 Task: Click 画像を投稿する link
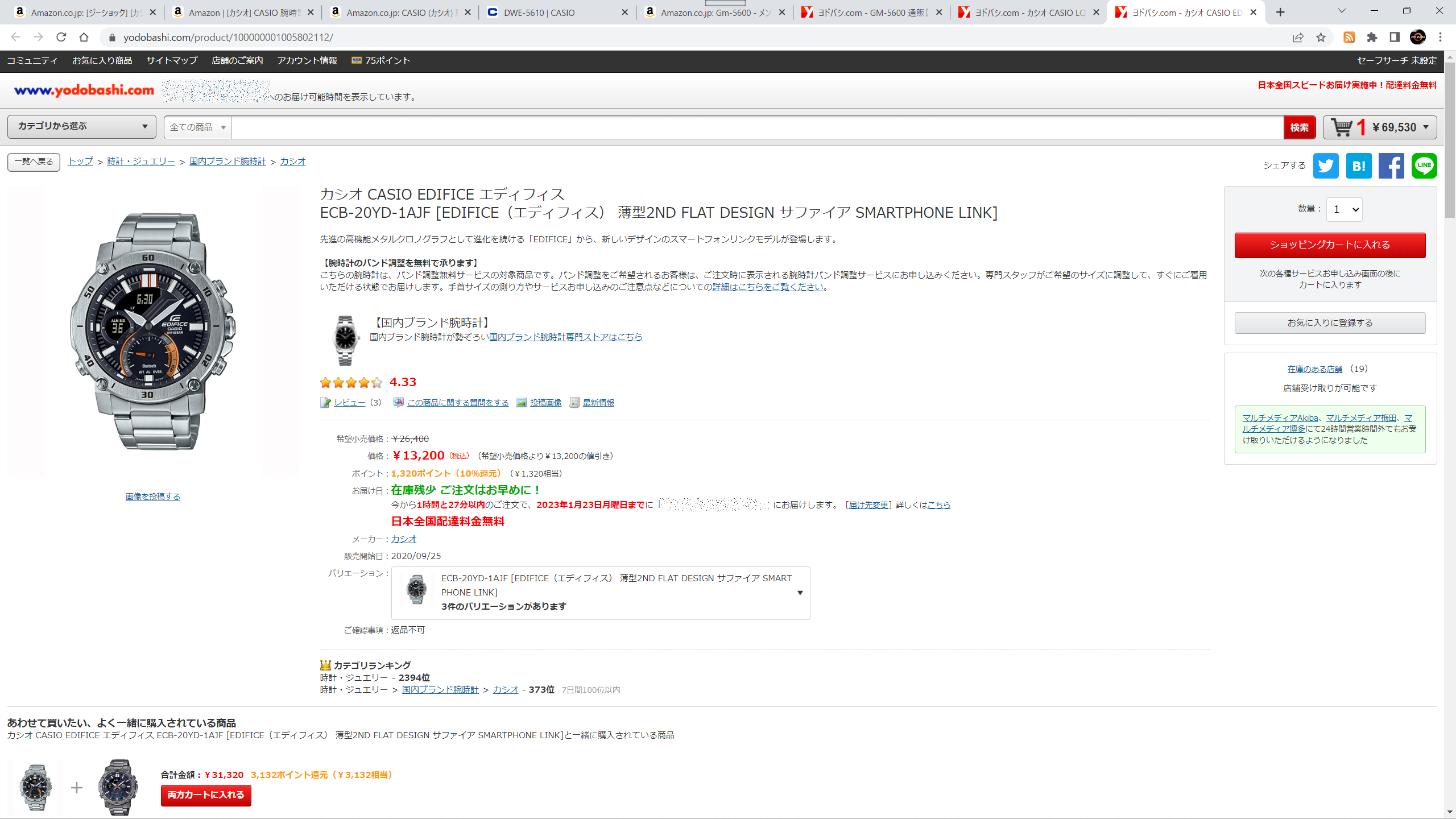[x=152, y=497]
